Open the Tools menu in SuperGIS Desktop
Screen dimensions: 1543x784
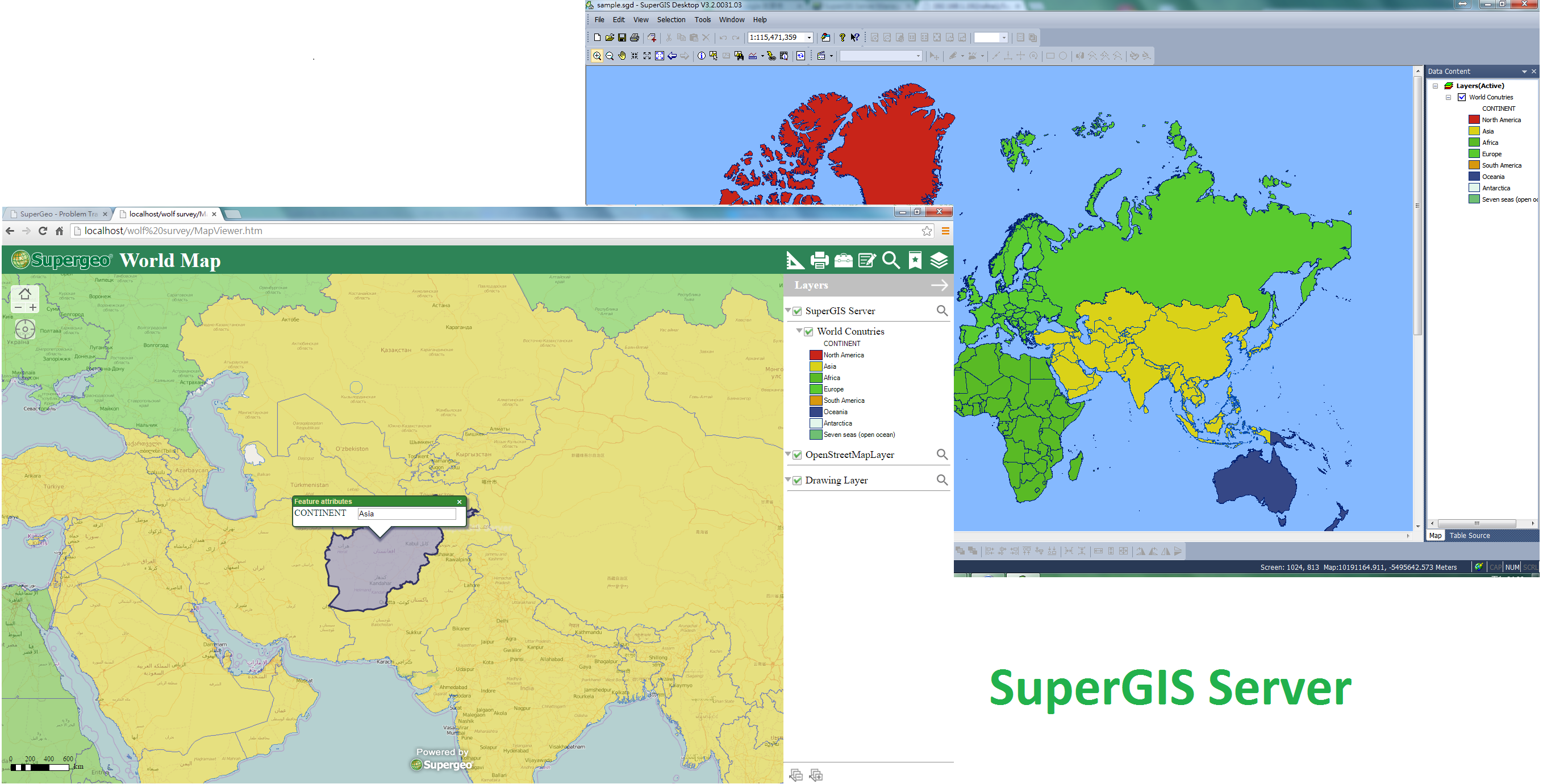(703, 20)
